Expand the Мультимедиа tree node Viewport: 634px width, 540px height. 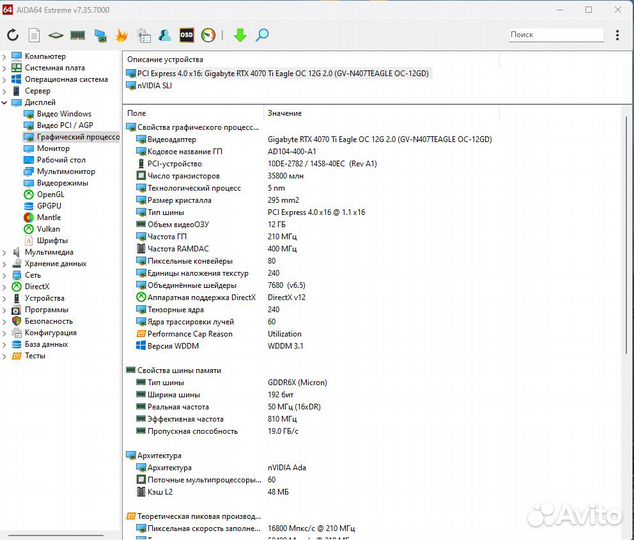point(5,252)
